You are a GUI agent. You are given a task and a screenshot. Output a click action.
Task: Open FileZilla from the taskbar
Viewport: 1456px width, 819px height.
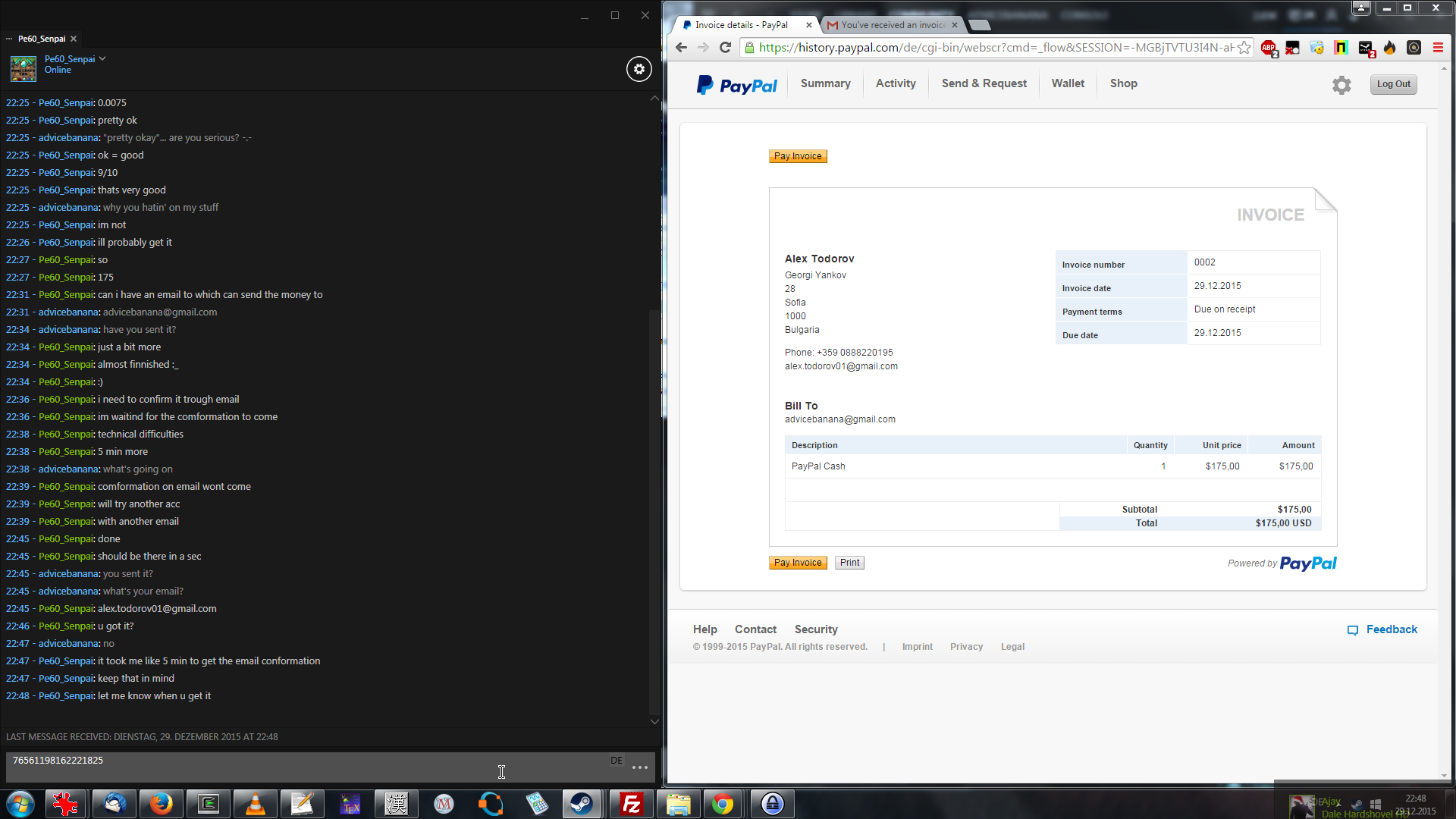tap(631, 804)
